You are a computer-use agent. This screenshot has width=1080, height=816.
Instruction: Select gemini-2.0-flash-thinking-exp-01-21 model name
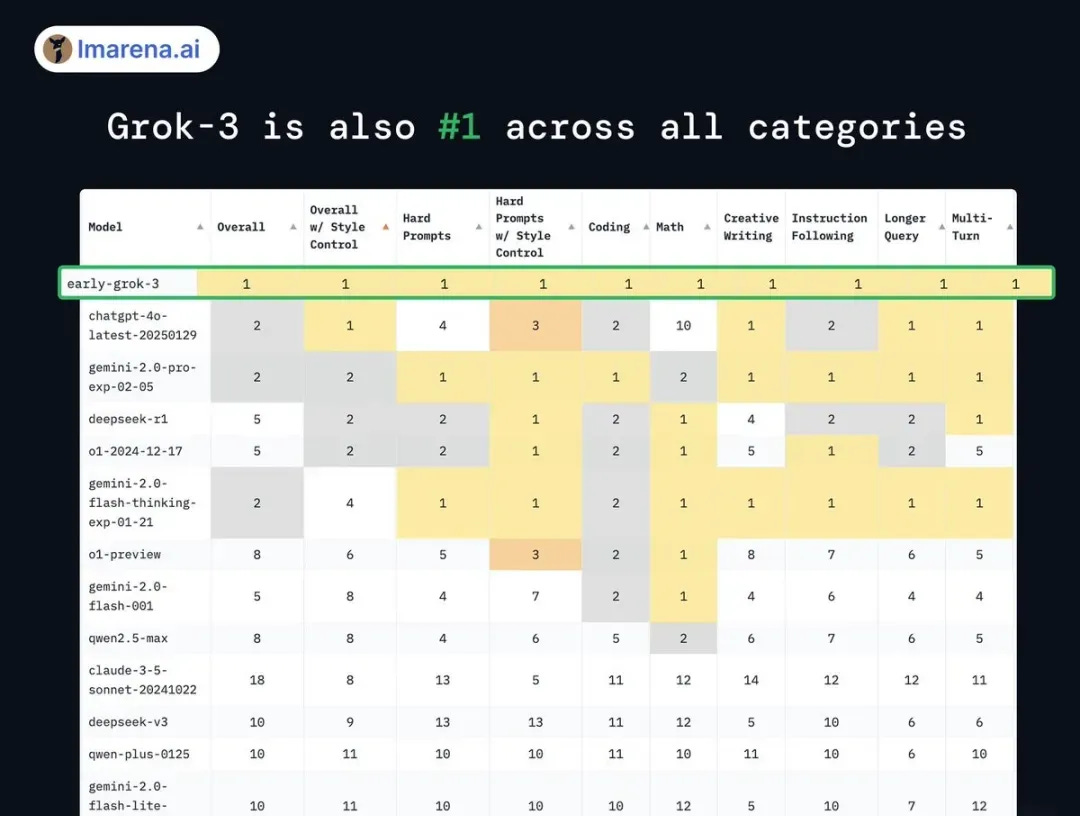142,503
